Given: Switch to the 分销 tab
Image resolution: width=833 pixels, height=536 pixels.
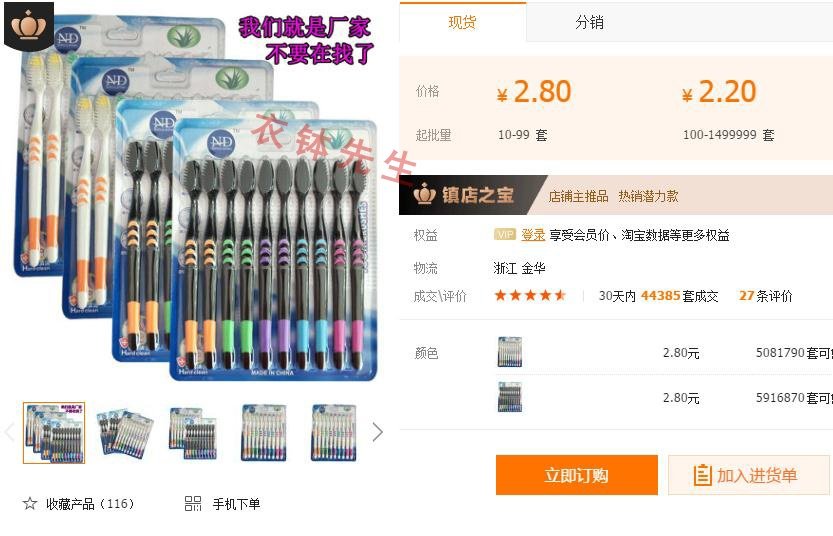Looking at the screenshot, I should click(589, 22).
